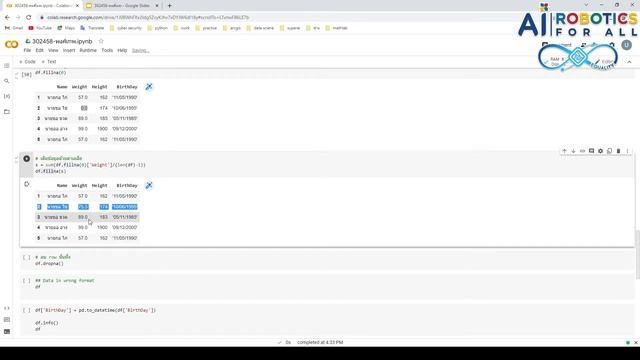Click the BirthDay header in first table
The height and width of the screenshot is (360, 640).
pos(127,87)
